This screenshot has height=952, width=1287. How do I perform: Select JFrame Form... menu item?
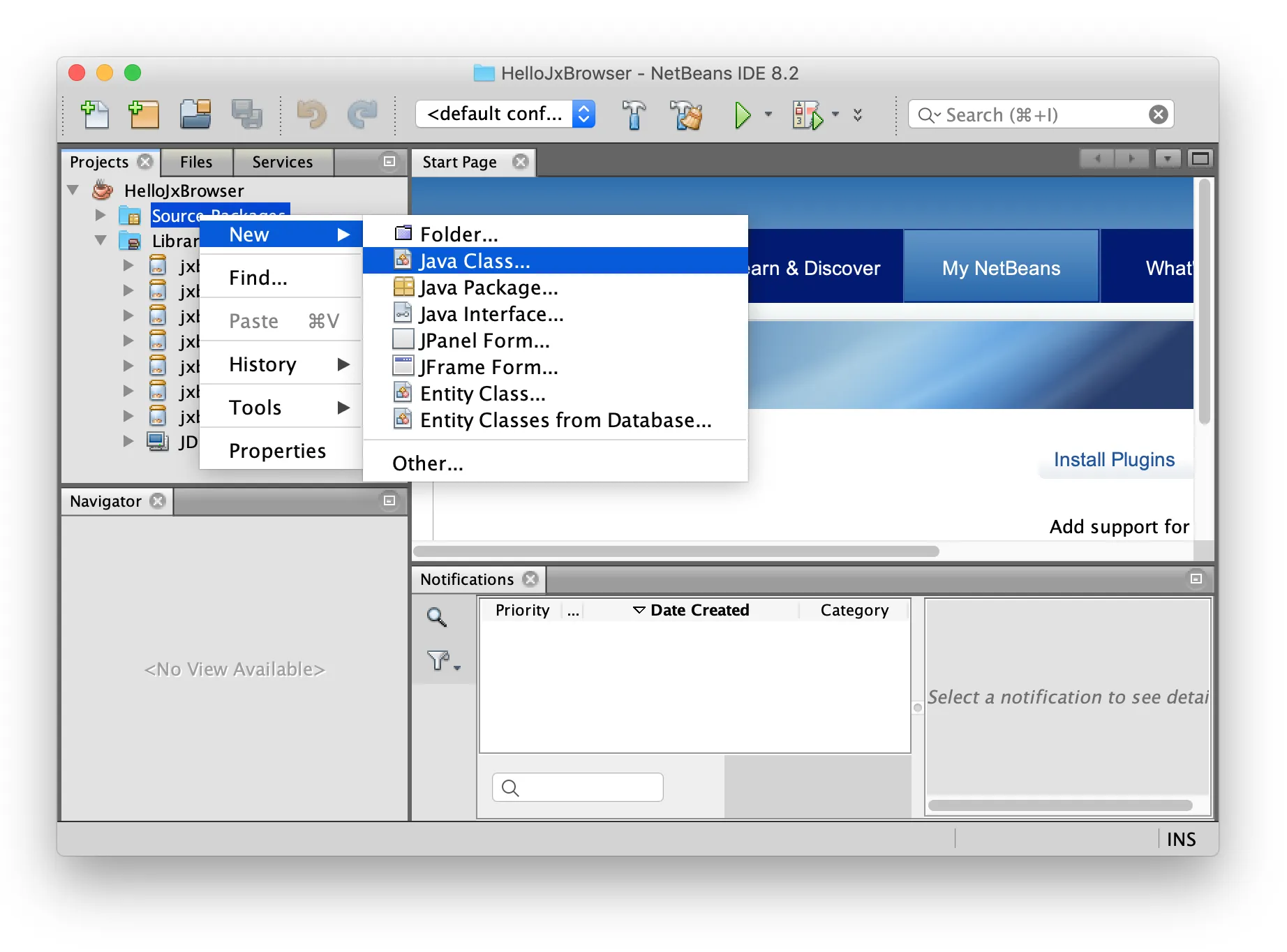(556, 367)
